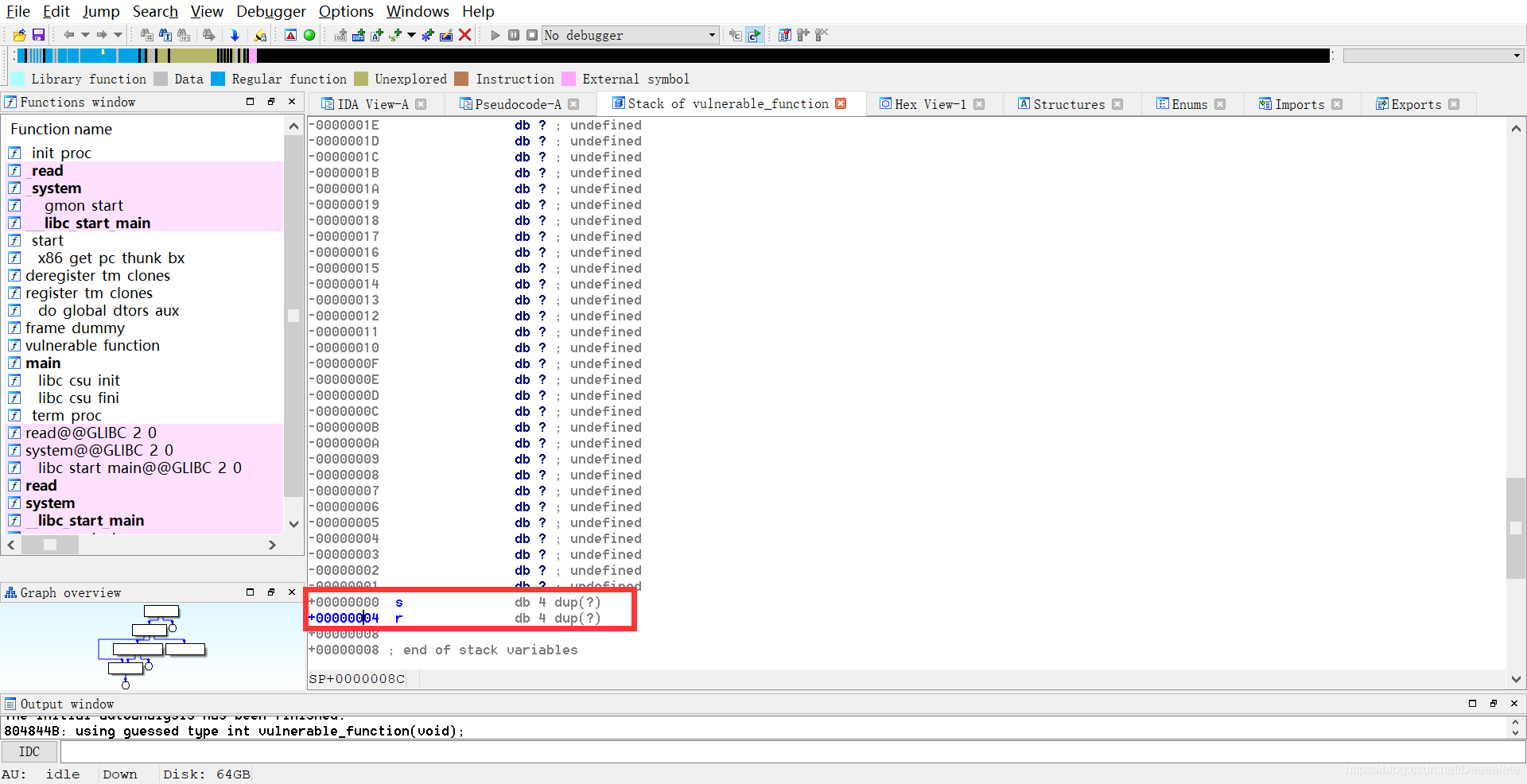Select vulnerable_function in the Functions list
Viewport: 1527px width, 784px height.
92,346
